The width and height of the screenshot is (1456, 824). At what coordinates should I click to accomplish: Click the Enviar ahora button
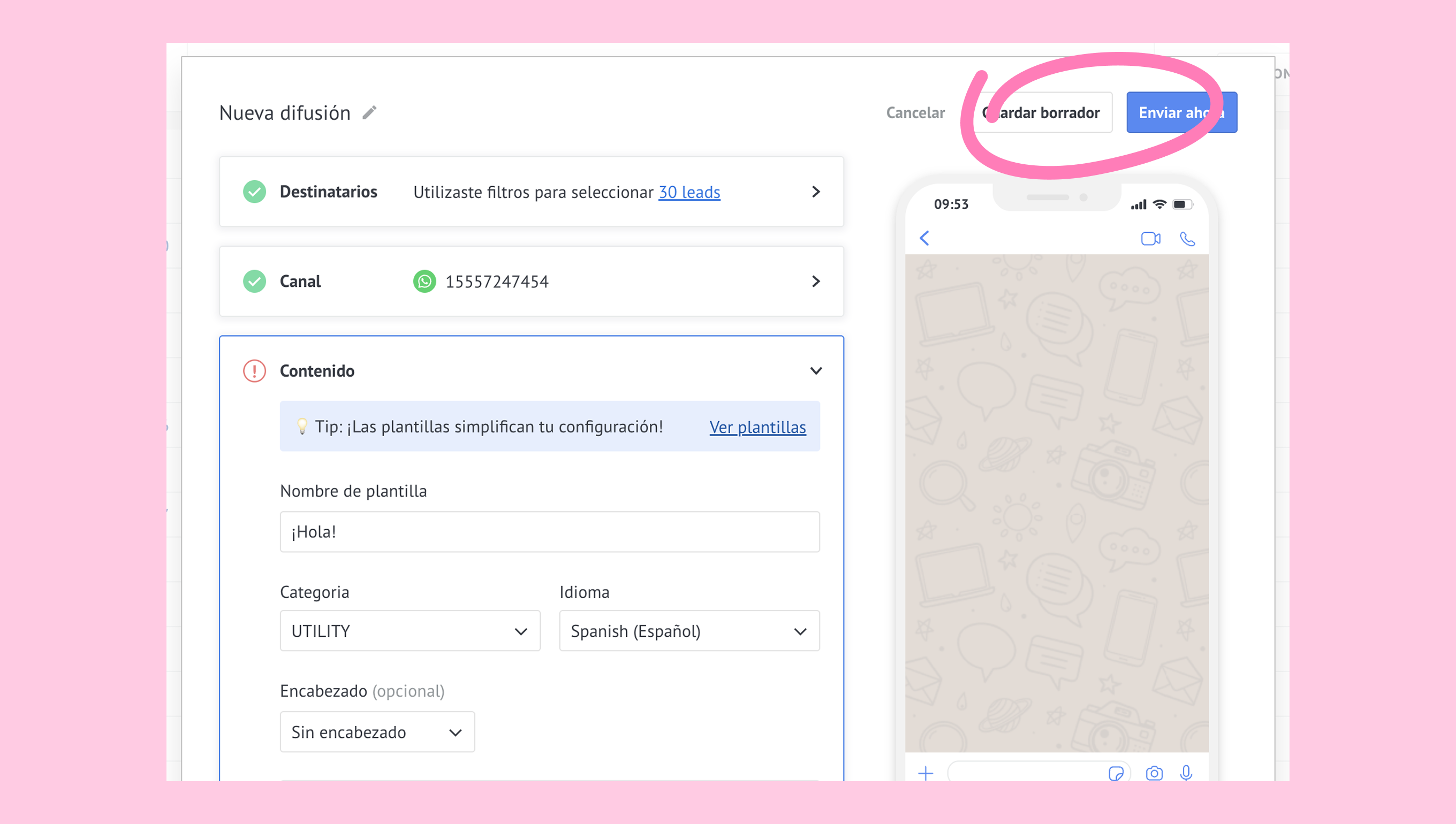(x=1181, y=112)
